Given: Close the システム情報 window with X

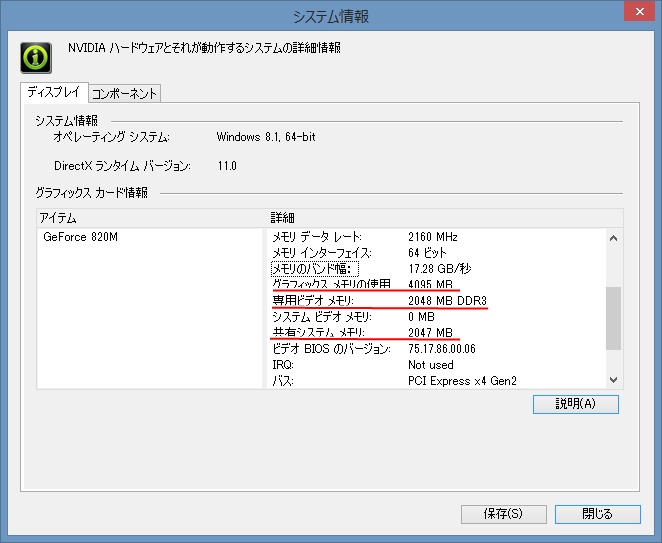Looking at the screenshot, I should 640,11.
